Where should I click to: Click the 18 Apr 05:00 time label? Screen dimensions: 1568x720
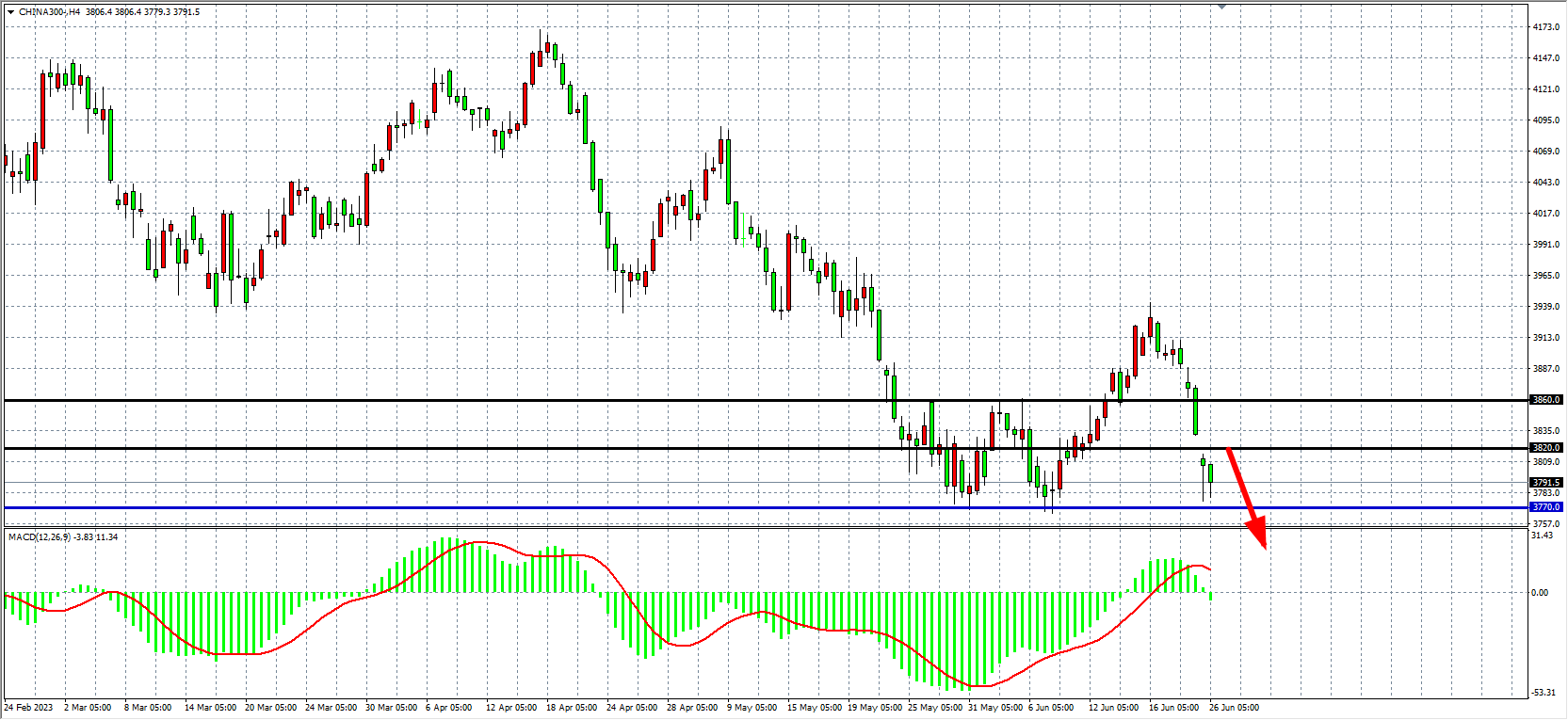click(571, 708)
